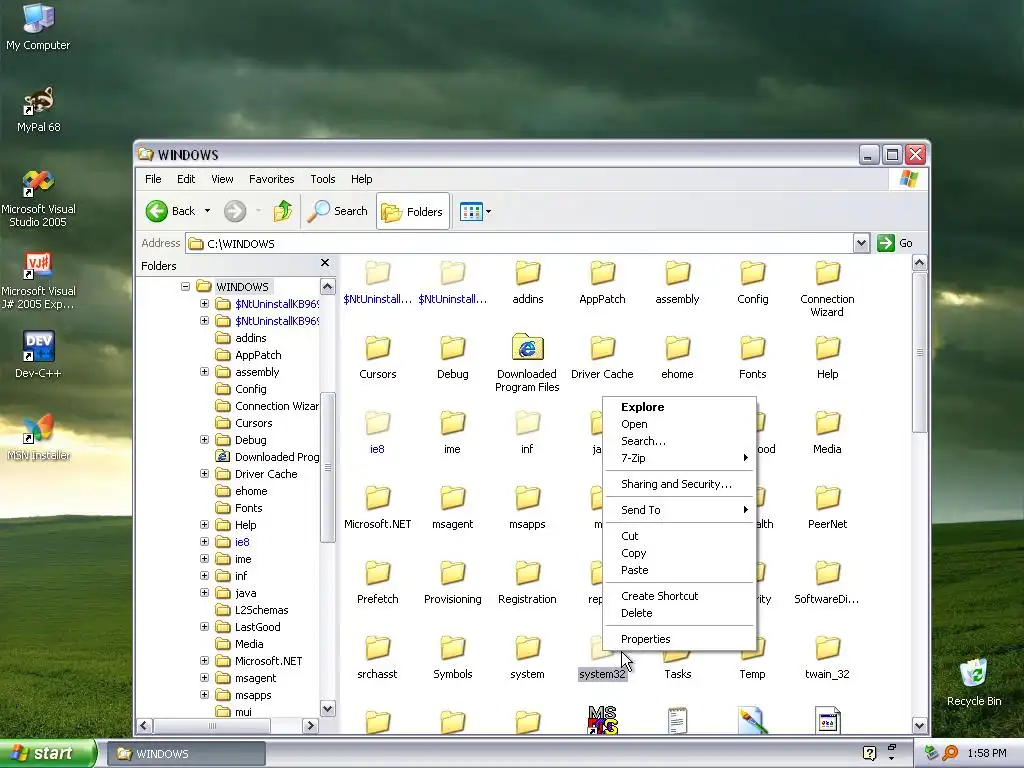Select the Prefetch folder icon

pos(377,583)
